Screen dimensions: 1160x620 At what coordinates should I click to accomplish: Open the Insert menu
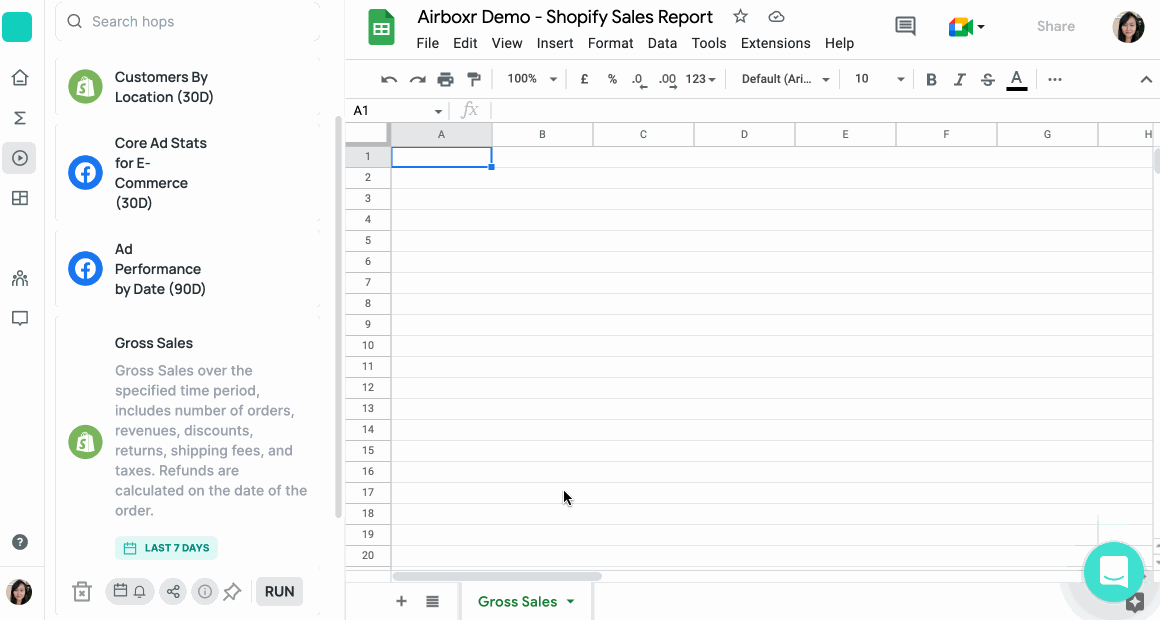555,43
